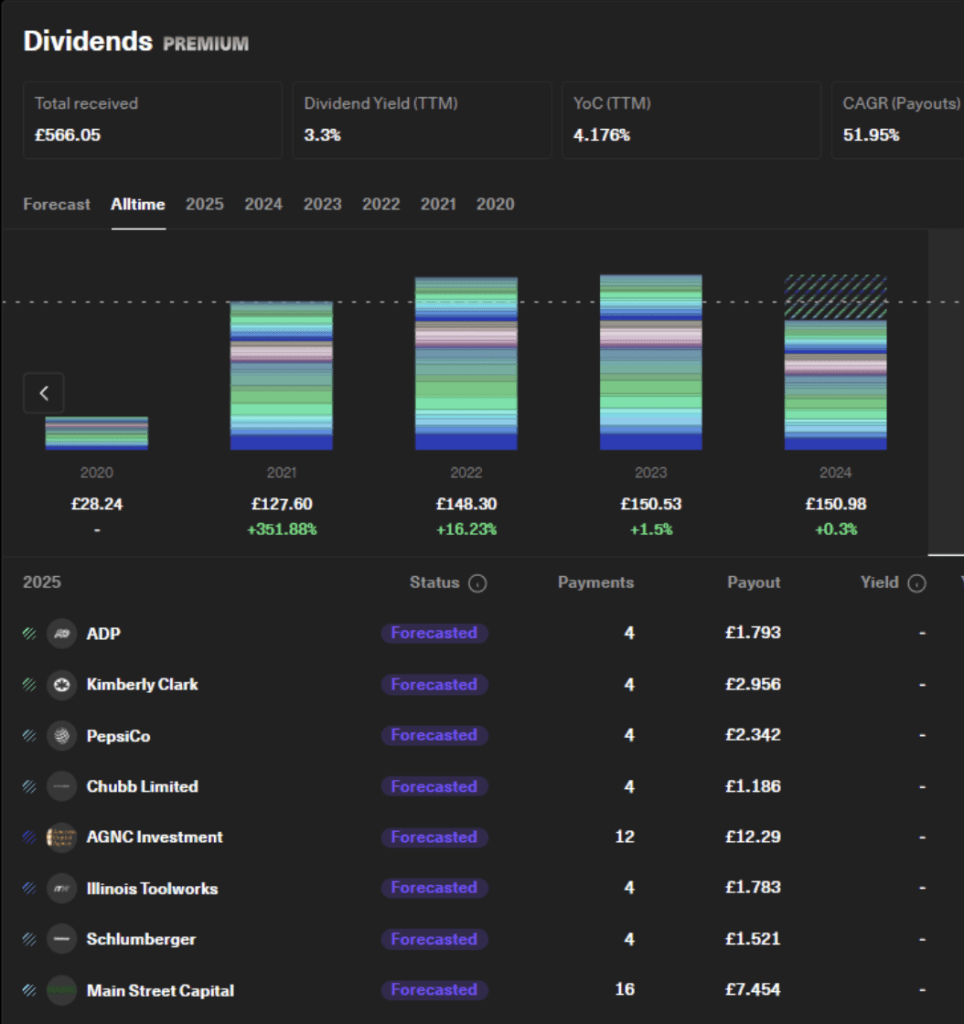Click the AGNC Investment logo icon
This screenshot has width=964, height=1024.
62,837
